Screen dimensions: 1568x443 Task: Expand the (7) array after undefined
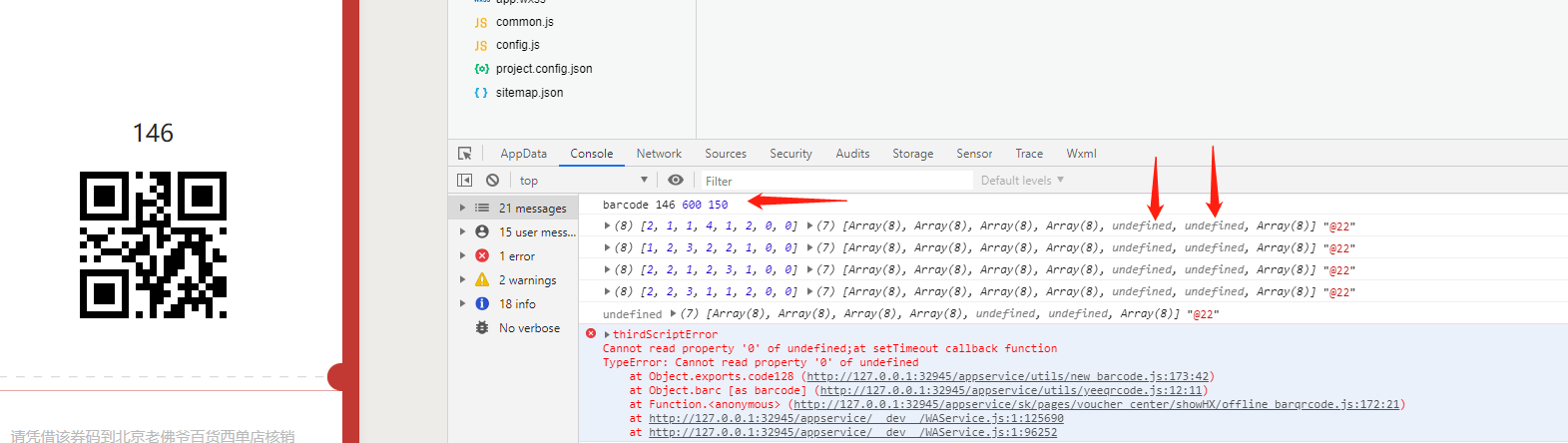[673, 314]
